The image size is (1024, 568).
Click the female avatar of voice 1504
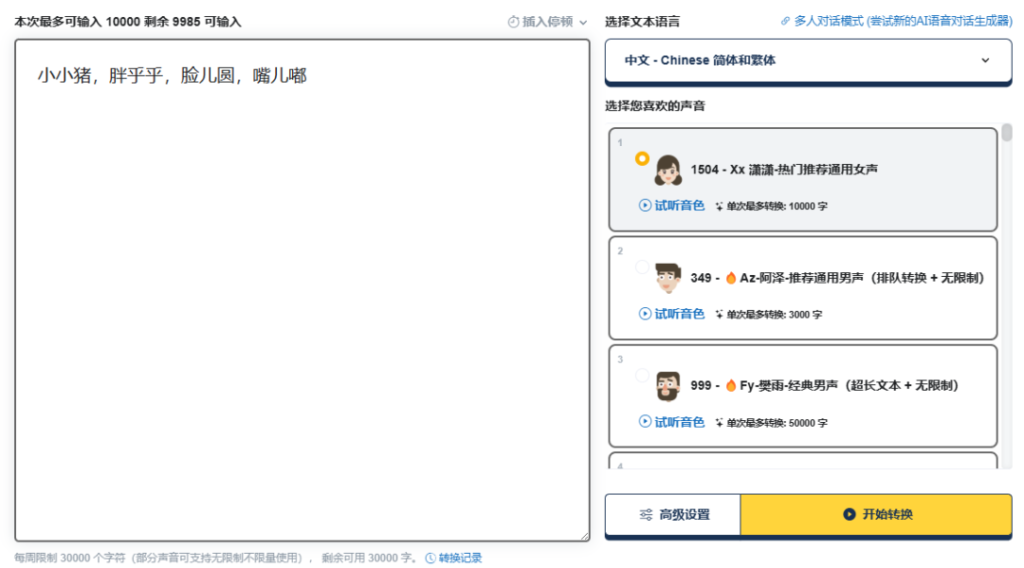[668, 170]
